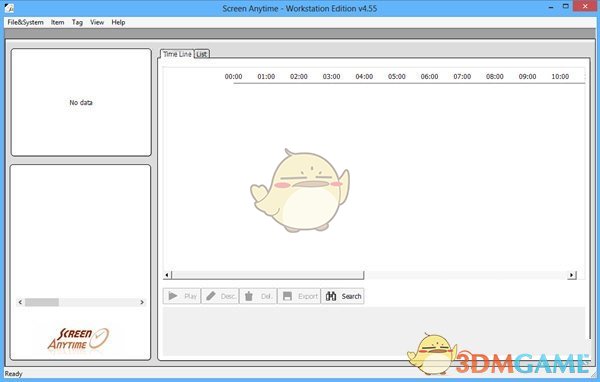Click the 00:00 timeline marker
Viewport: 600px width, 382px height.
[233, 77]
